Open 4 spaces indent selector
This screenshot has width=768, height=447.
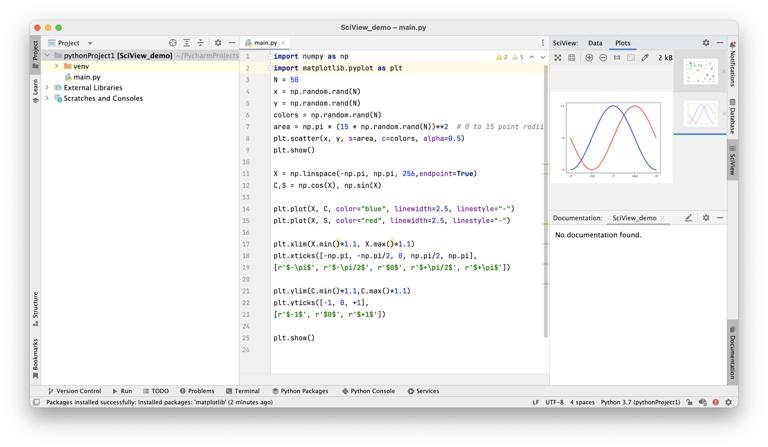[582, 402]
